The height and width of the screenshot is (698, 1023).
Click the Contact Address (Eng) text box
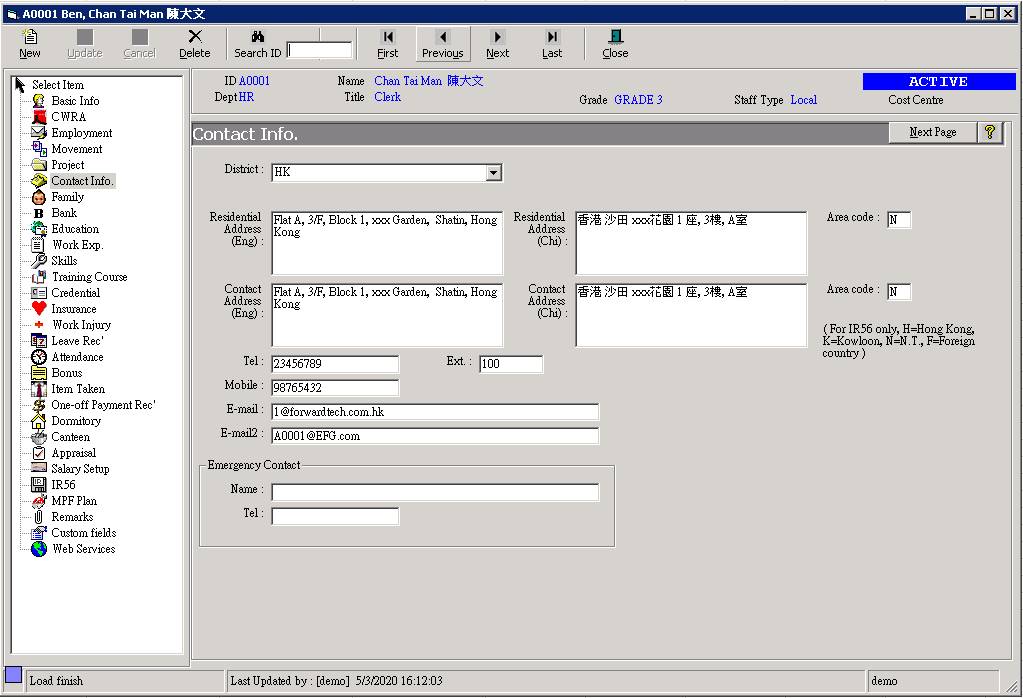pyautogui.click(x=387, y=314)
